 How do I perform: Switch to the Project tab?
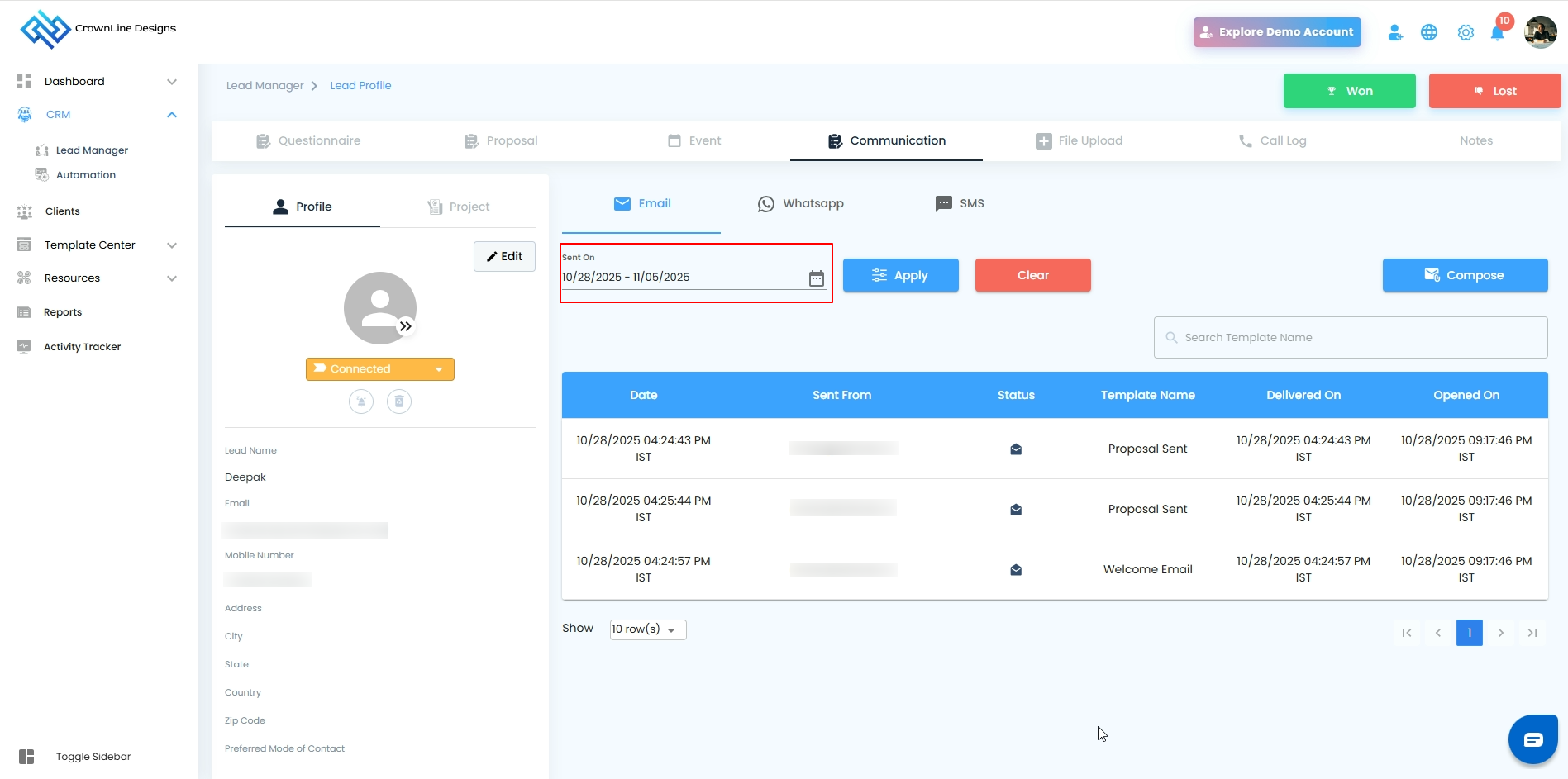tap(459, 207)
